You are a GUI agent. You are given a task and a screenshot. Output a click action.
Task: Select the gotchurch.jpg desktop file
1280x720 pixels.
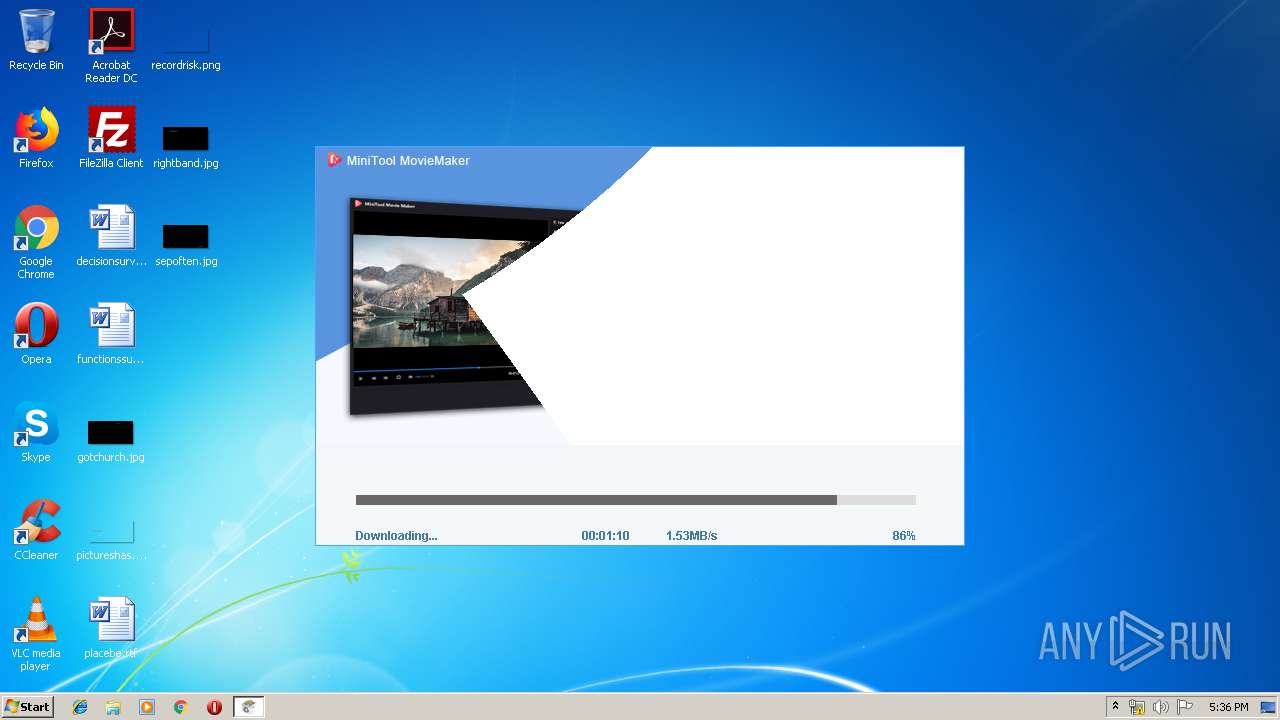click(x=111, y=440)
